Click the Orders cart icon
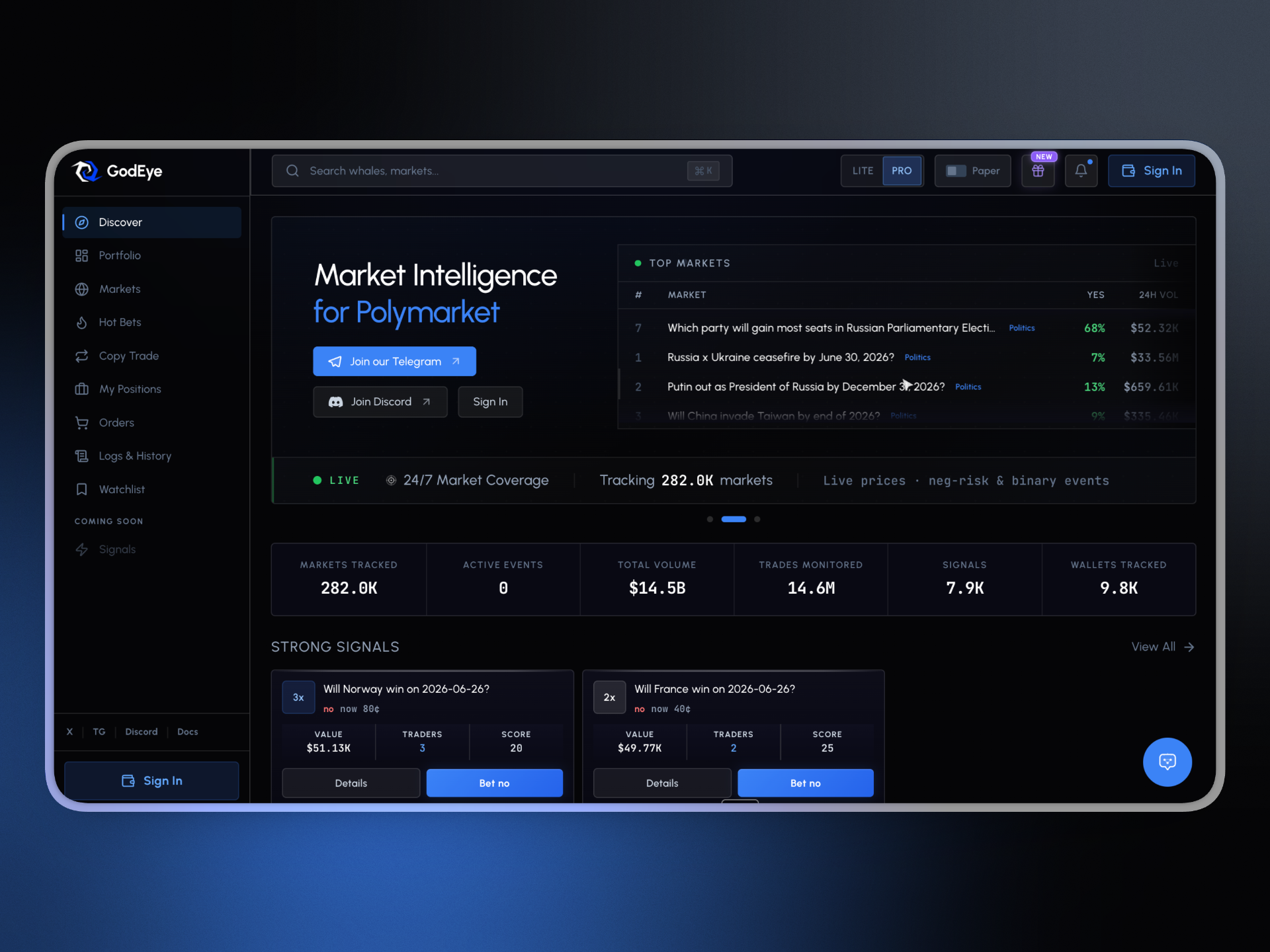 (82, 422)
